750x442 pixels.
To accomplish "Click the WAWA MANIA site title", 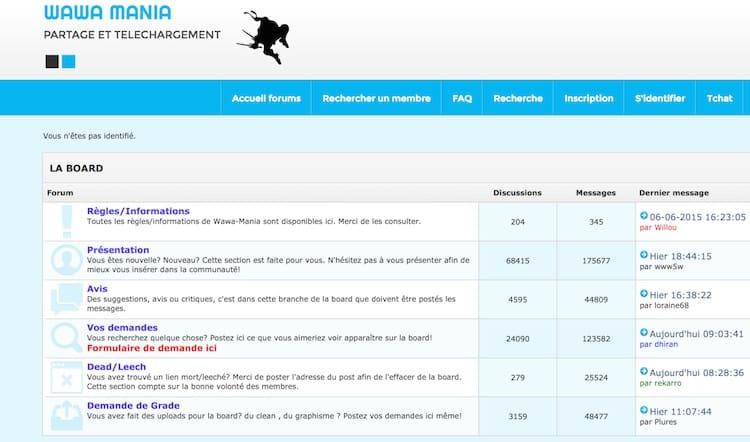I will click(107, 13).
